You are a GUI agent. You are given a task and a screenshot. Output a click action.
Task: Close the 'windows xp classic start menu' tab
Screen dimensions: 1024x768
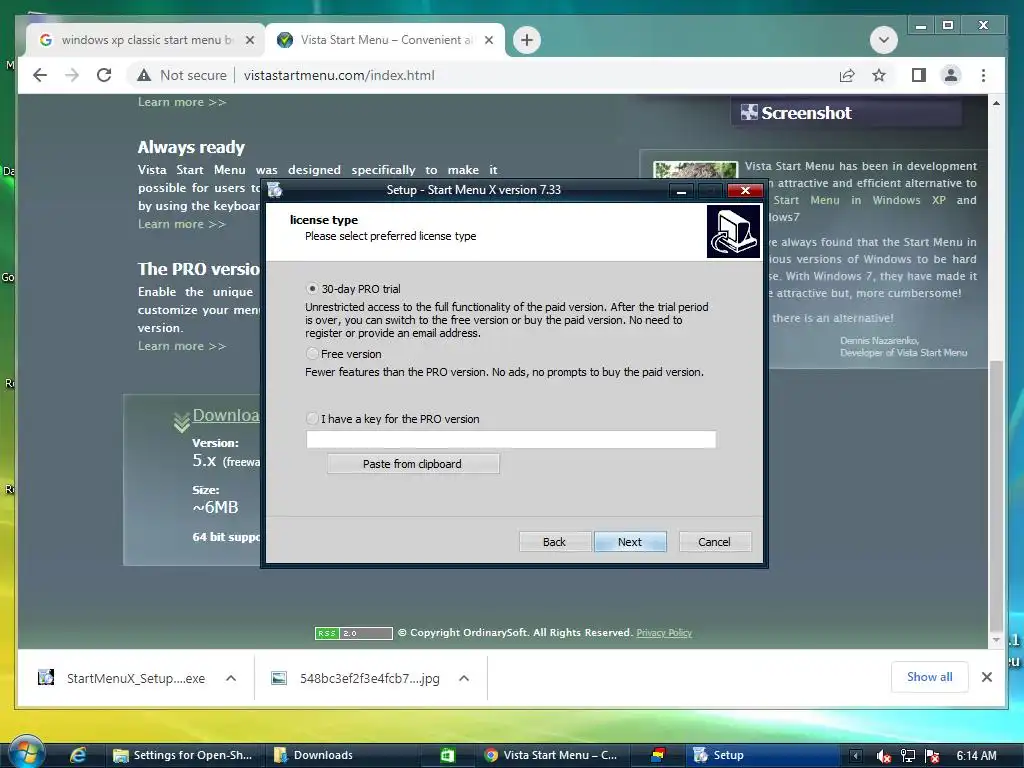(249, 40)
